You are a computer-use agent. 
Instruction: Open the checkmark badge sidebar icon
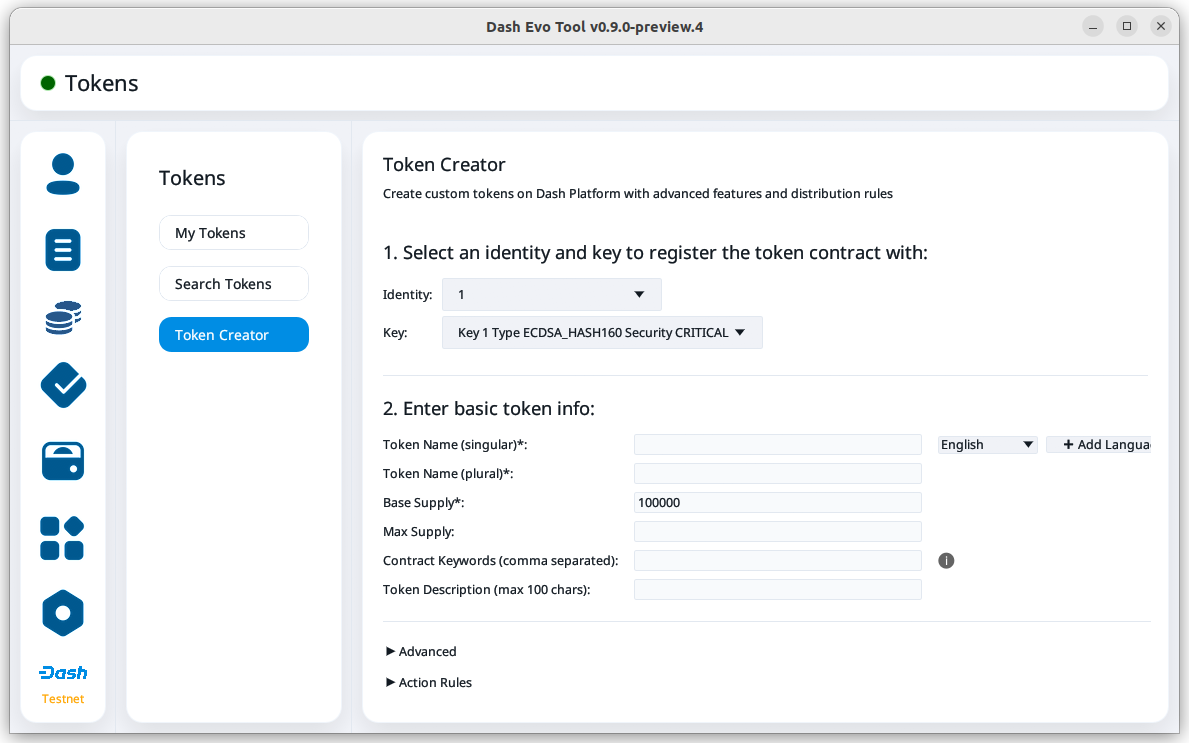tap(63, 385)
